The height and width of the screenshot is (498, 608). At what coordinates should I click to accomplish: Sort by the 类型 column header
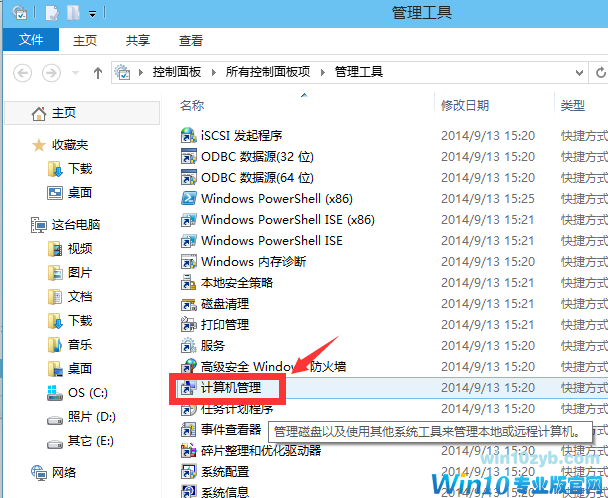pos(573,105)
